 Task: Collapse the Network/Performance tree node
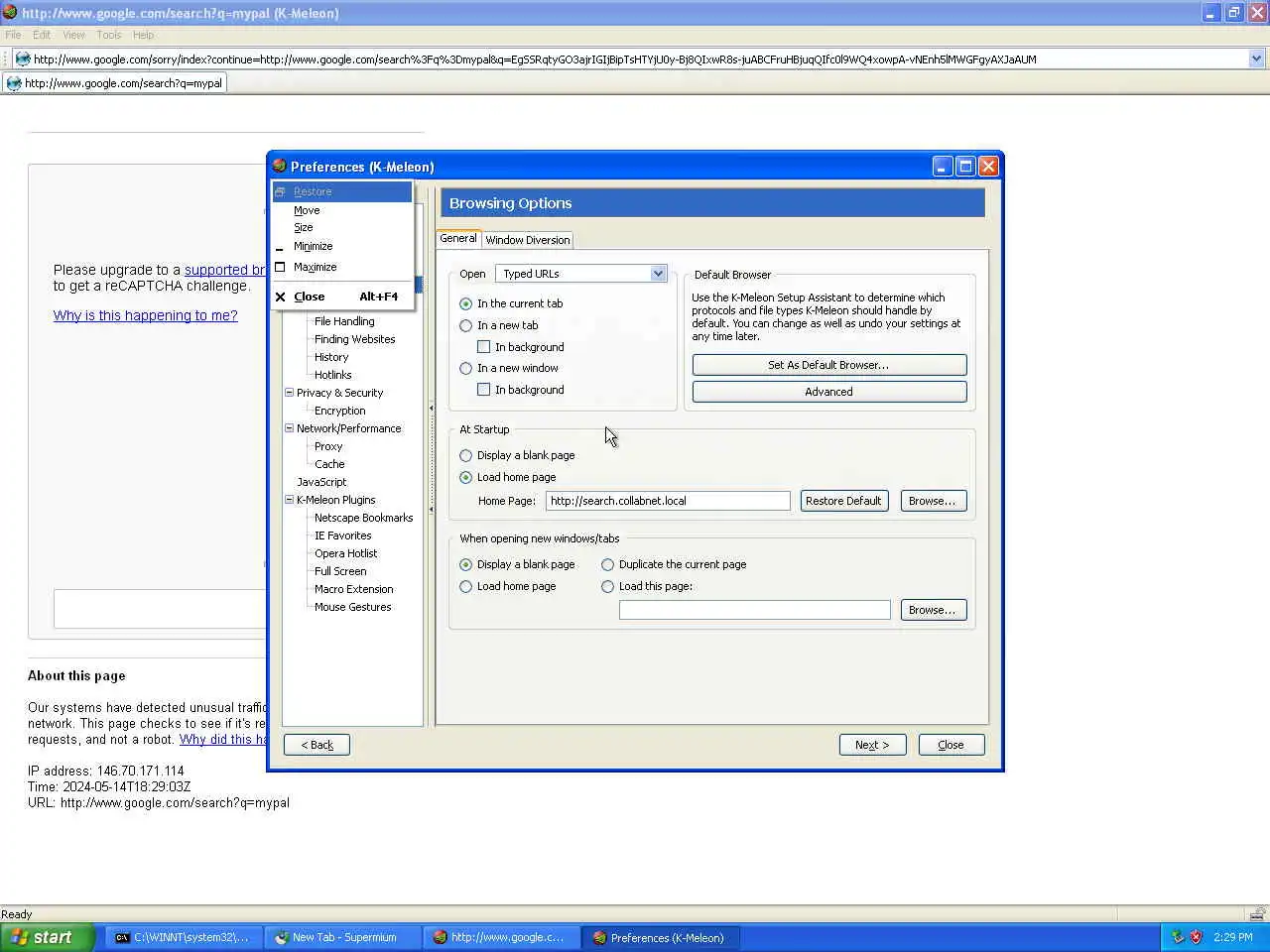pyautogui.click(x=289, y=428)
